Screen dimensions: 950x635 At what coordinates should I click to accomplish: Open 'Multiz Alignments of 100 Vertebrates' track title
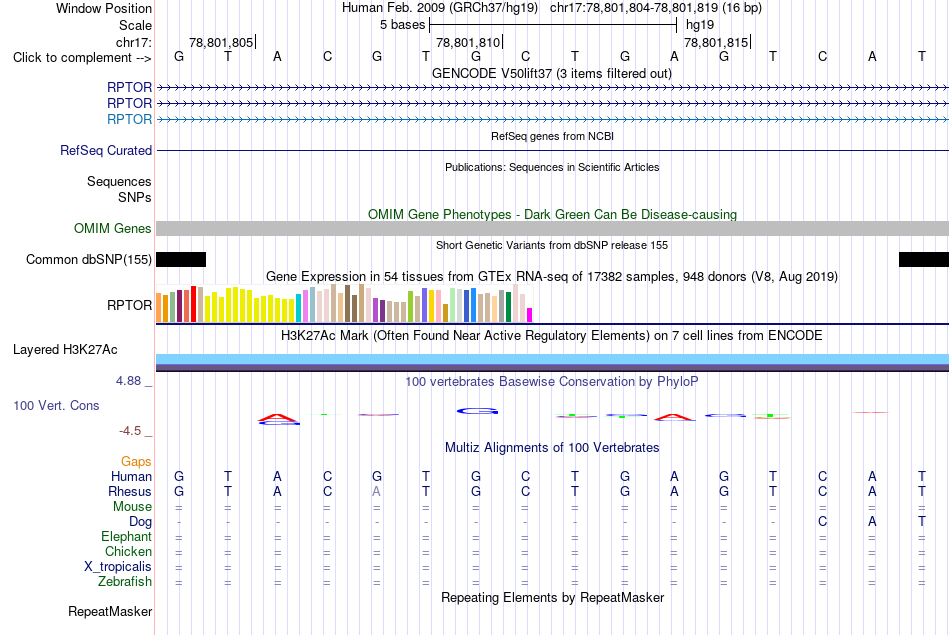552,448
